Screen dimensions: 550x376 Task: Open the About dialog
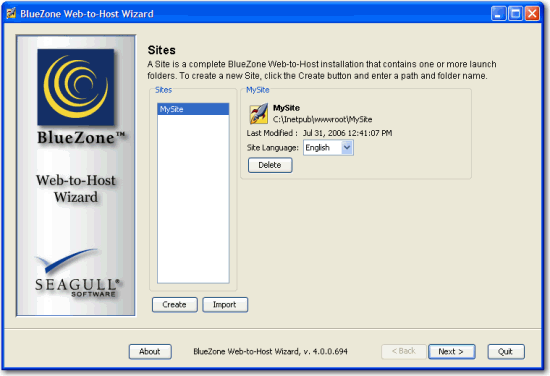[x=150, y=351]
